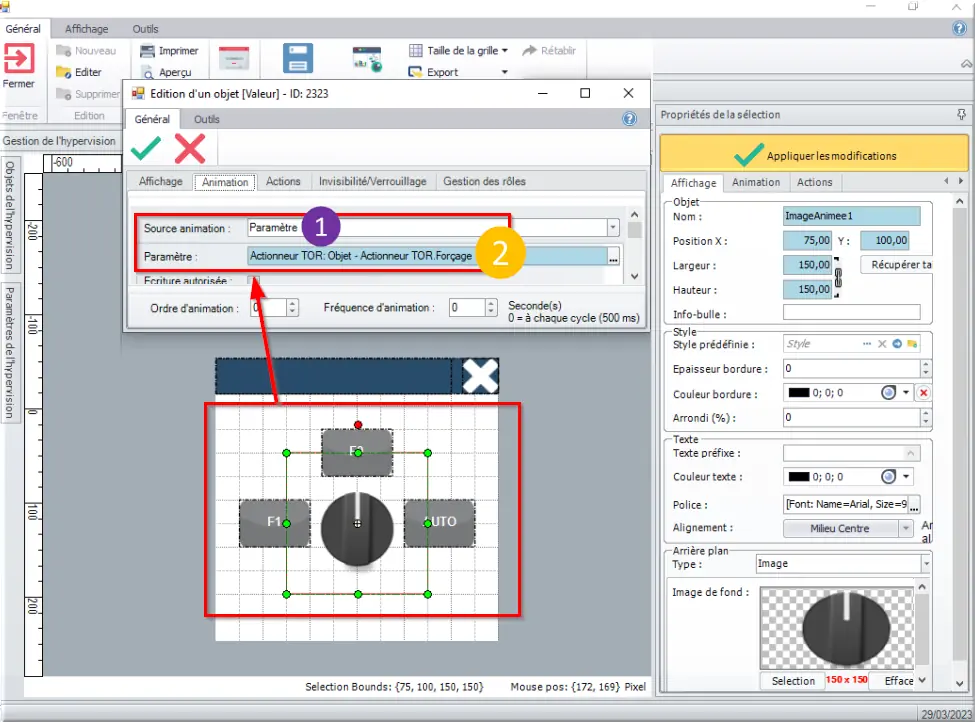The height and width of the screenshot is (722, 975).
Task: Click the Selection button under background image
Action: coord(793,681)
